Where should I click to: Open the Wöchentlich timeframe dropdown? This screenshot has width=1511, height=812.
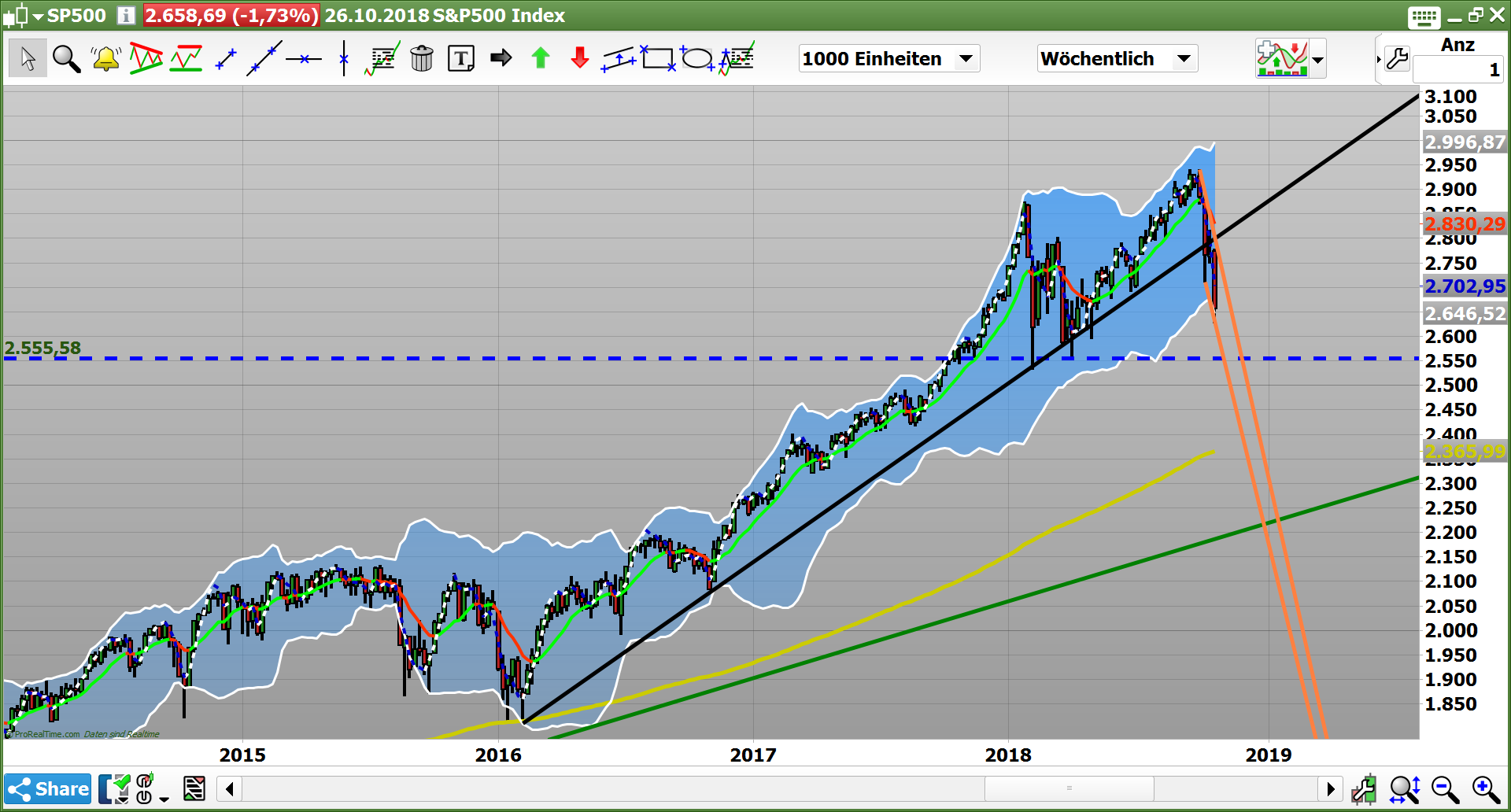(x=1118, y=58)
